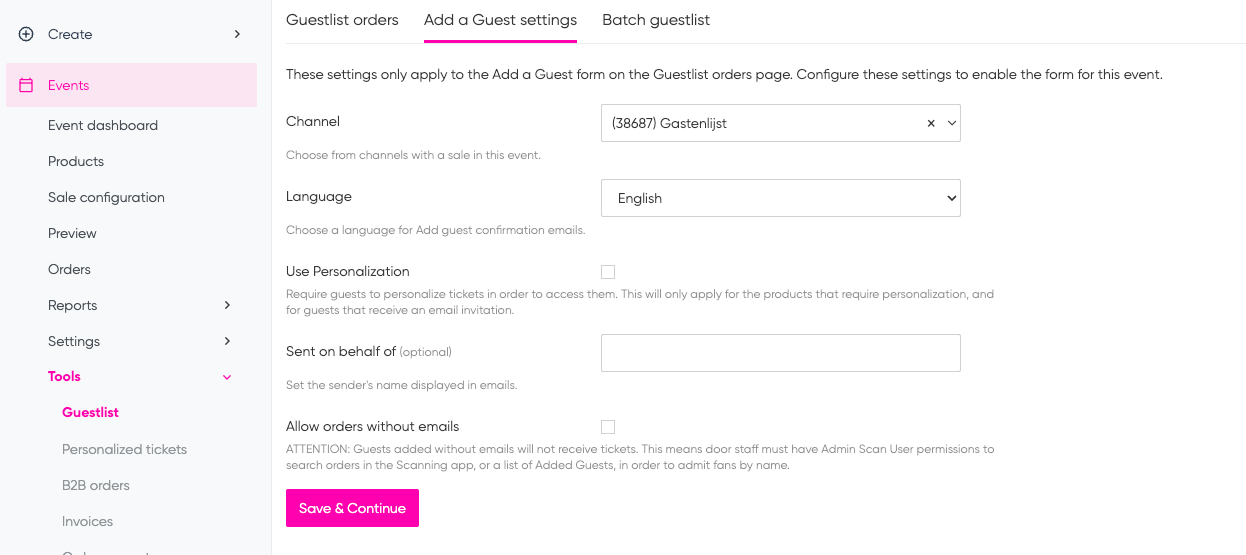Click the Create plus circle icon
This screenshot has width=1246, height=555.
(x=26, y=34)
